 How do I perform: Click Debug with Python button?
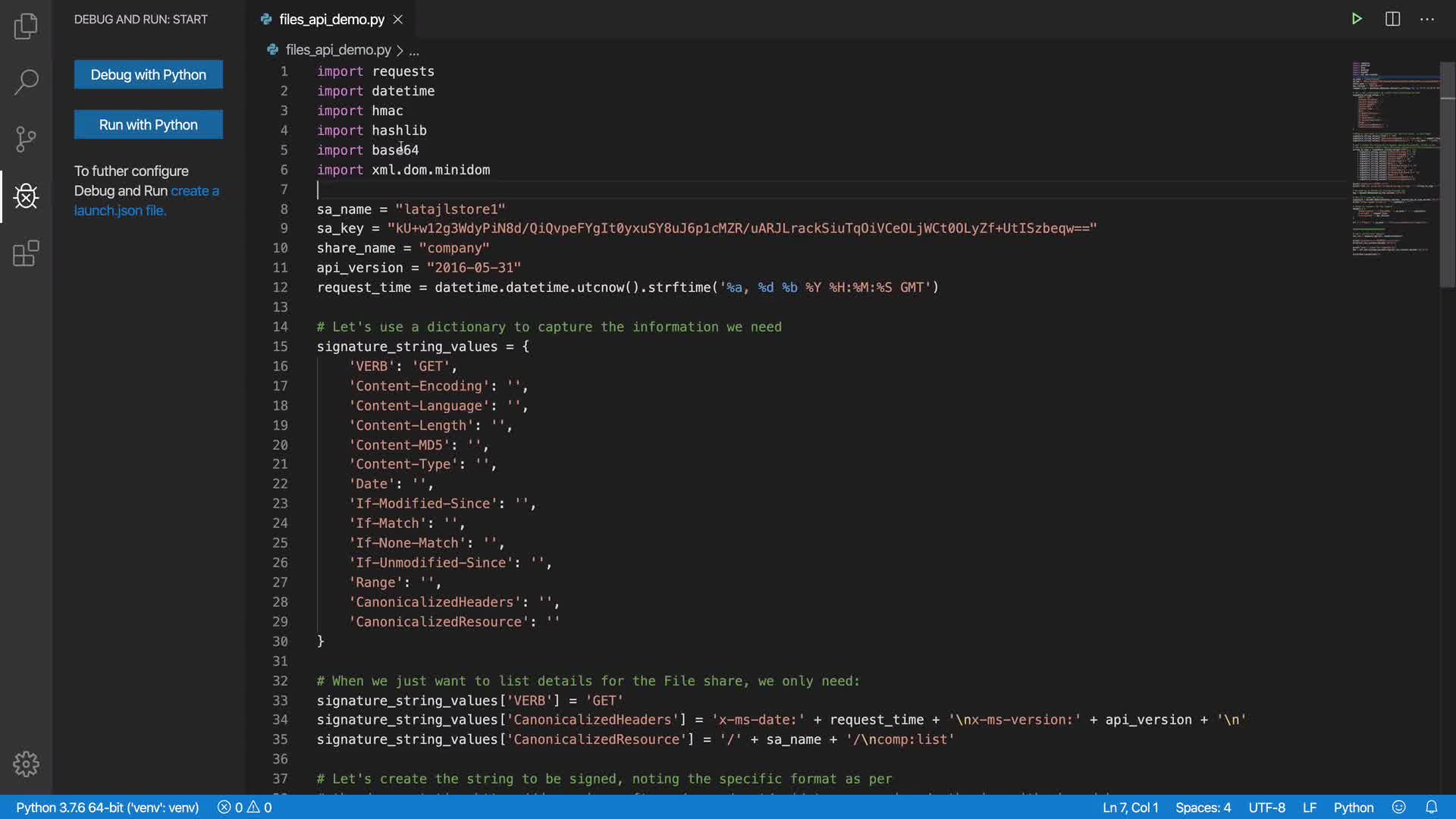point(149,74)
